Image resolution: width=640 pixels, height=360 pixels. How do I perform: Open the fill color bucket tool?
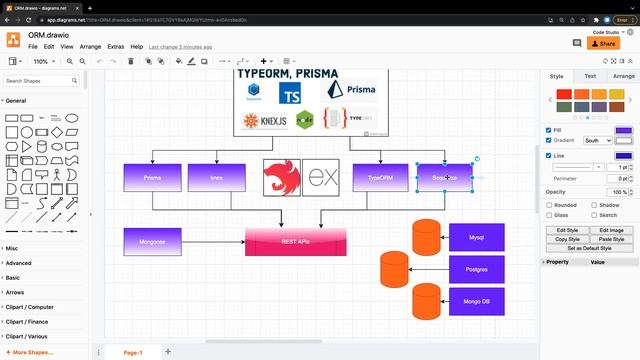point(179,61)
